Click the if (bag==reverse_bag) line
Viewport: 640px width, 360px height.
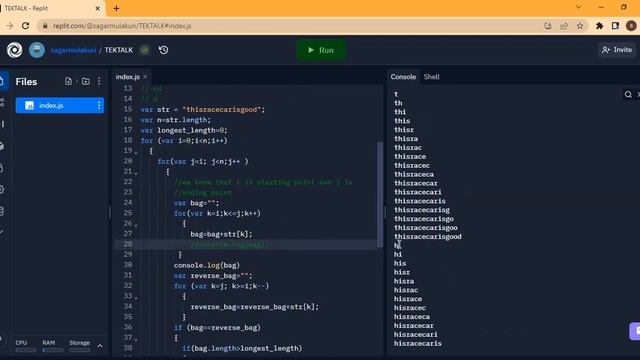[x=217, y=328]
